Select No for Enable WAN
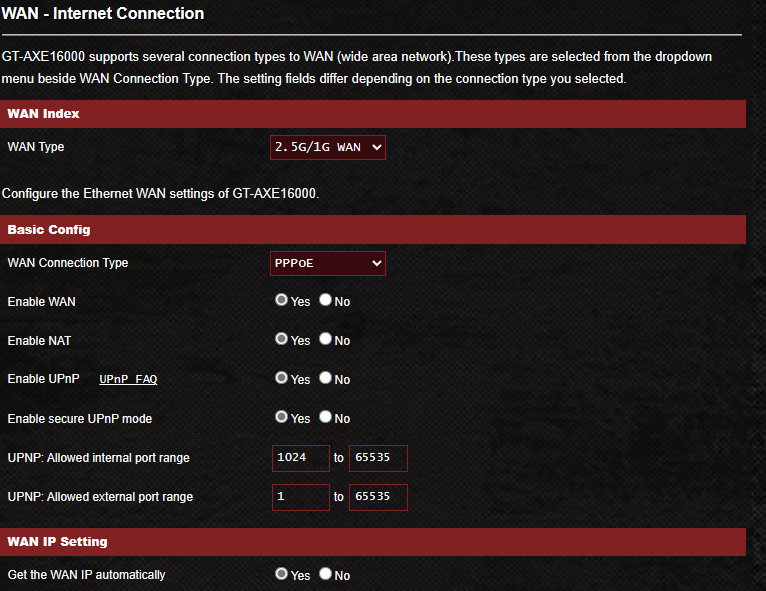The width and height of the screenshot is (766, 591). [x=325, y=300]
